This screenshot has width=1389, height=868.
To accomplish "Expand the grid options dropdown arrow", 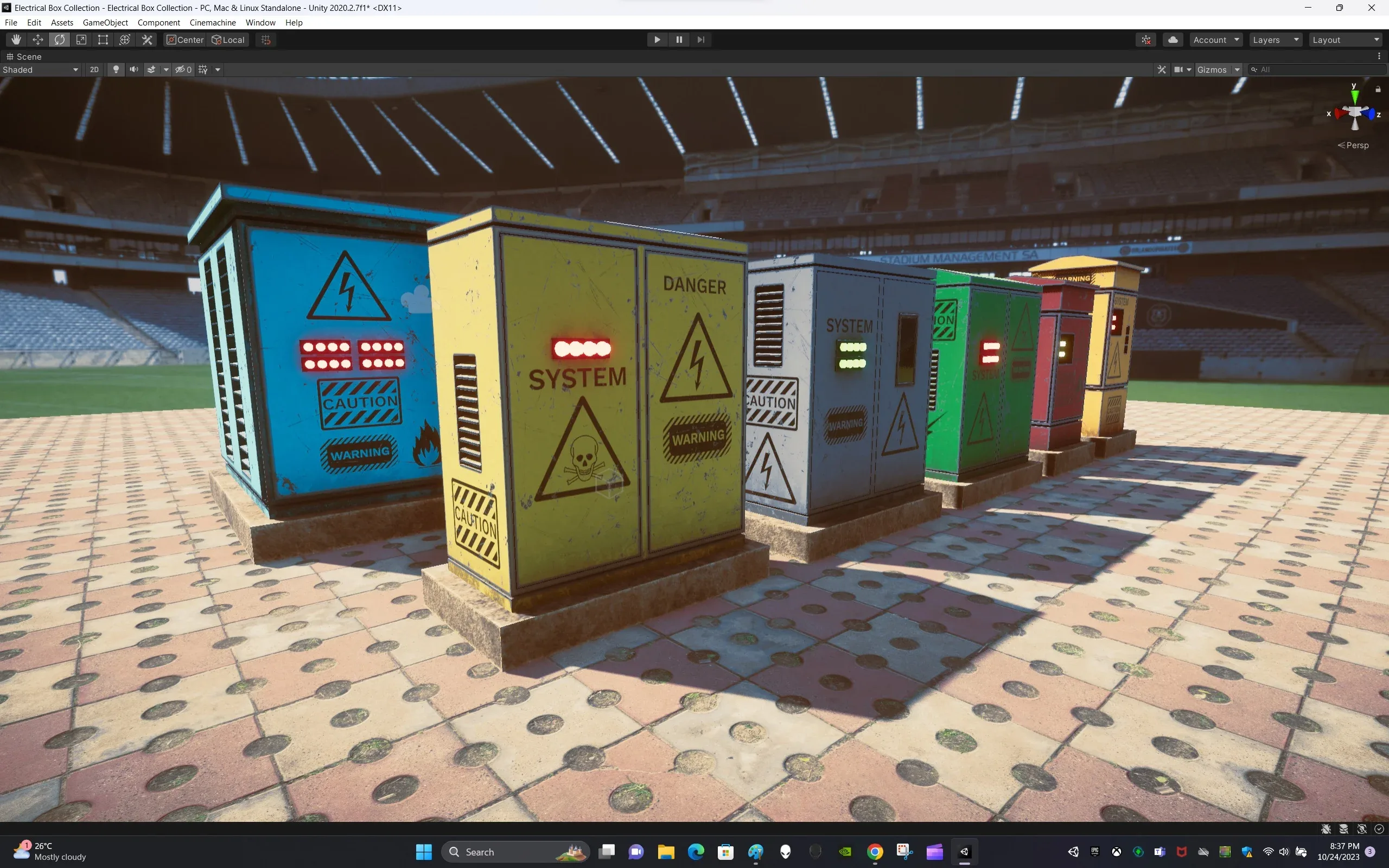I will tap(218, 69).
